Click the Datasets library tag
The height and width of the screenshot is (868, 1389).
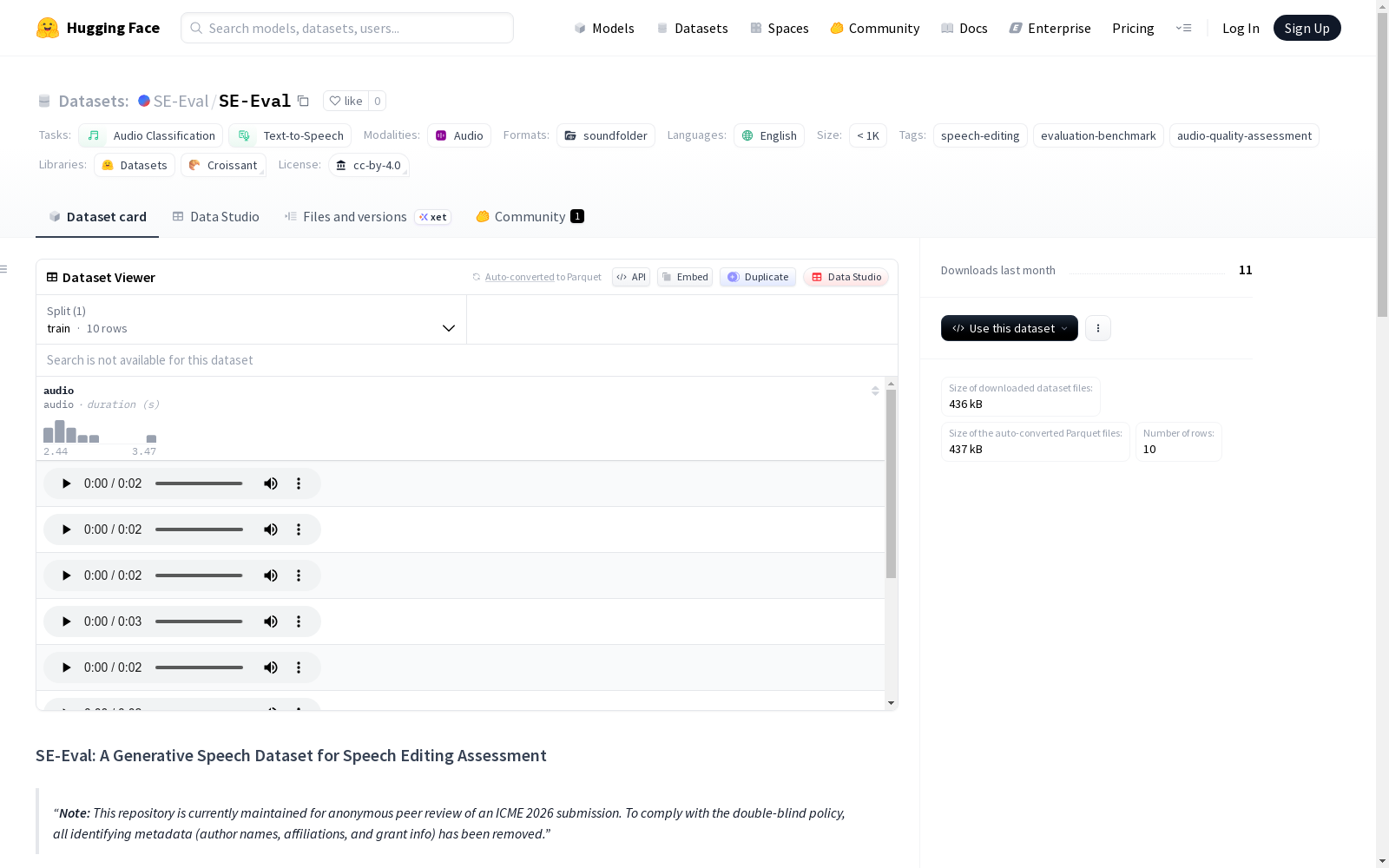coord(135,165)
